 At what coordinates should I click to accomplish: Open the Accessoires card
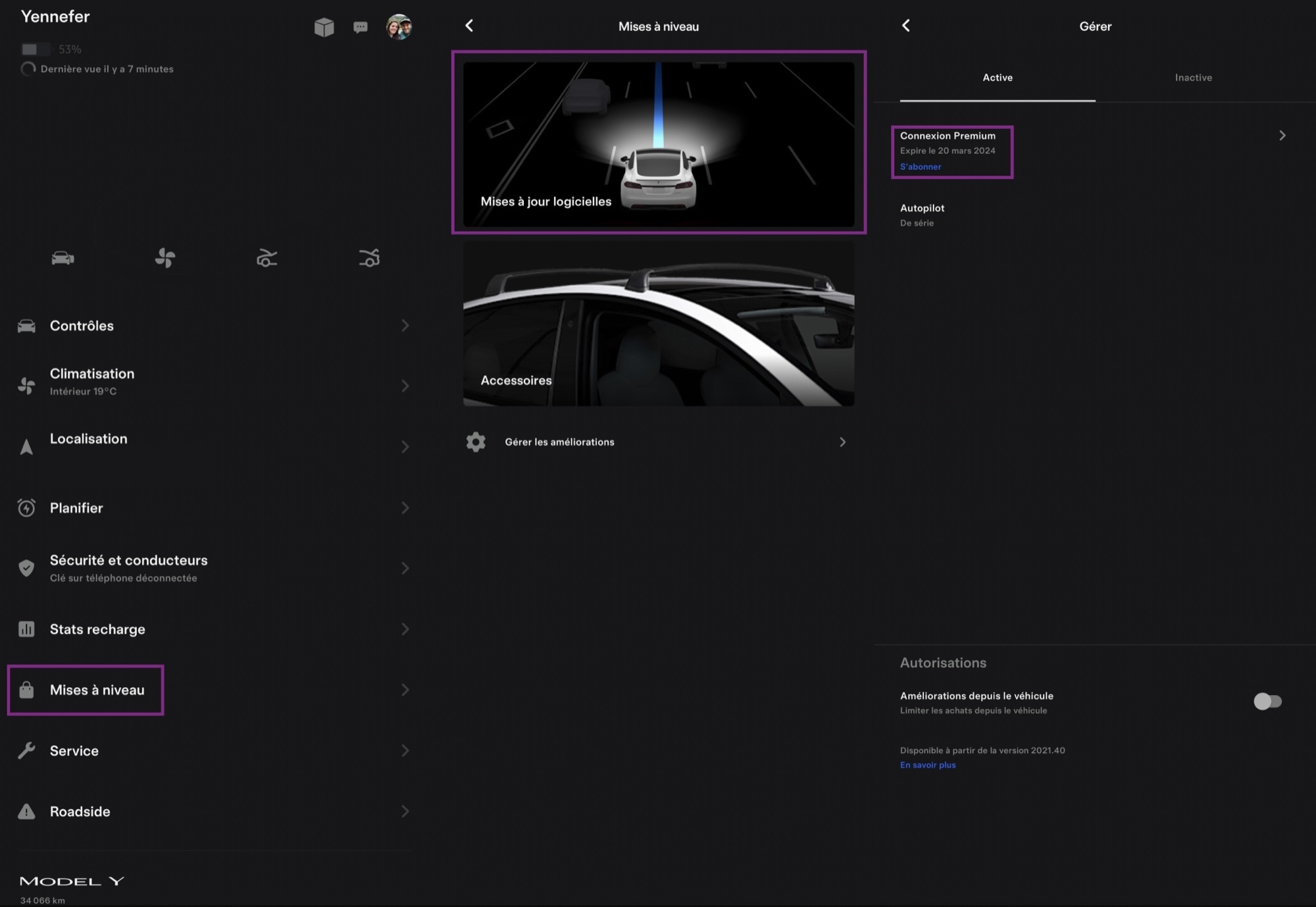tap(659, 323)
